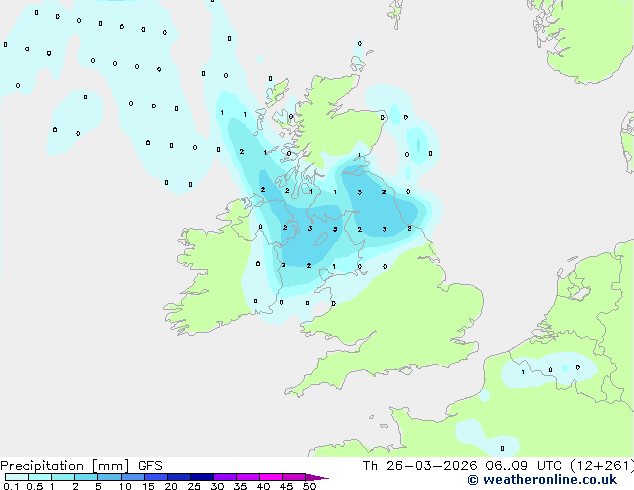
Task: Click the 'Th 26-03-2026 06..09 UTC' timestamp text
Action: click(464, 466)
